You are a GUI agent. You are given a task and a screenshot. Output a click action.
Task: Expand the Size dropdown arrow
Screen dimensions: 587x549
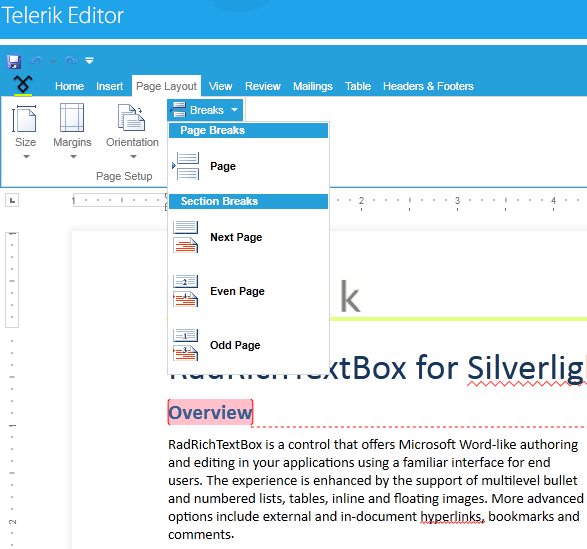26,157
